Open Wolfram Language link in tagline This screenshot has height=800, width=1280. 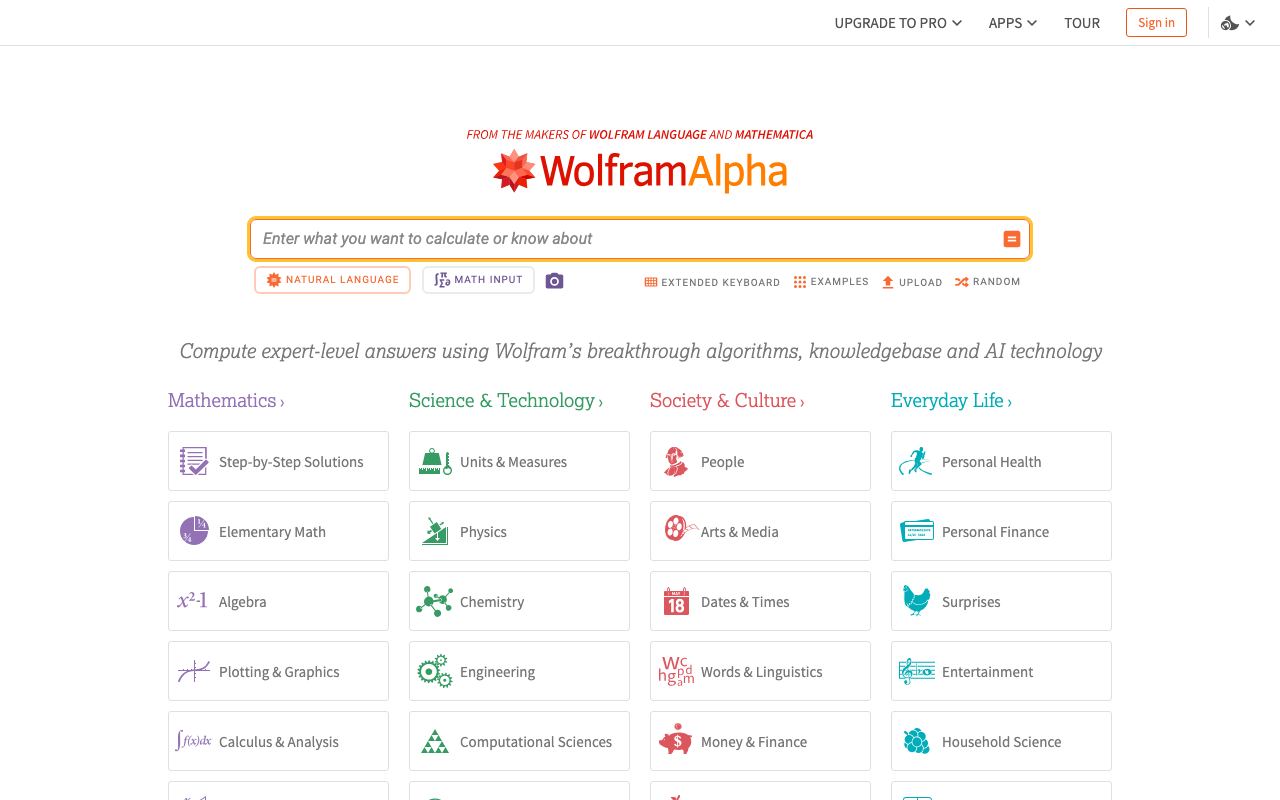(647, 134)
